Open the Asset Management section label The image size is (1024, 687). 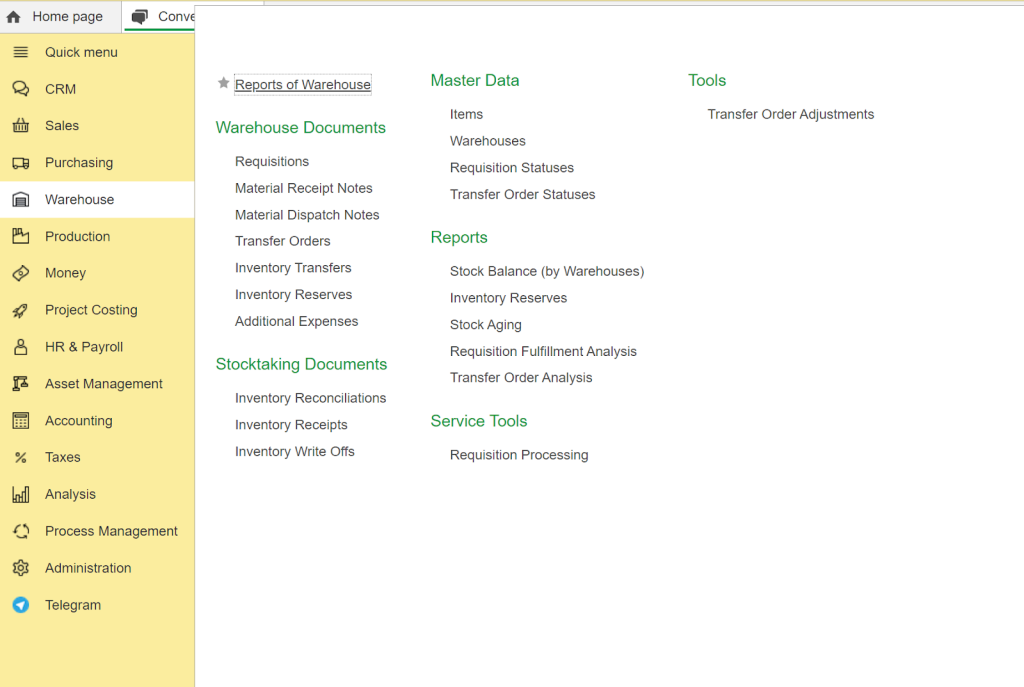pyautogui.click(x=103, y=384)
